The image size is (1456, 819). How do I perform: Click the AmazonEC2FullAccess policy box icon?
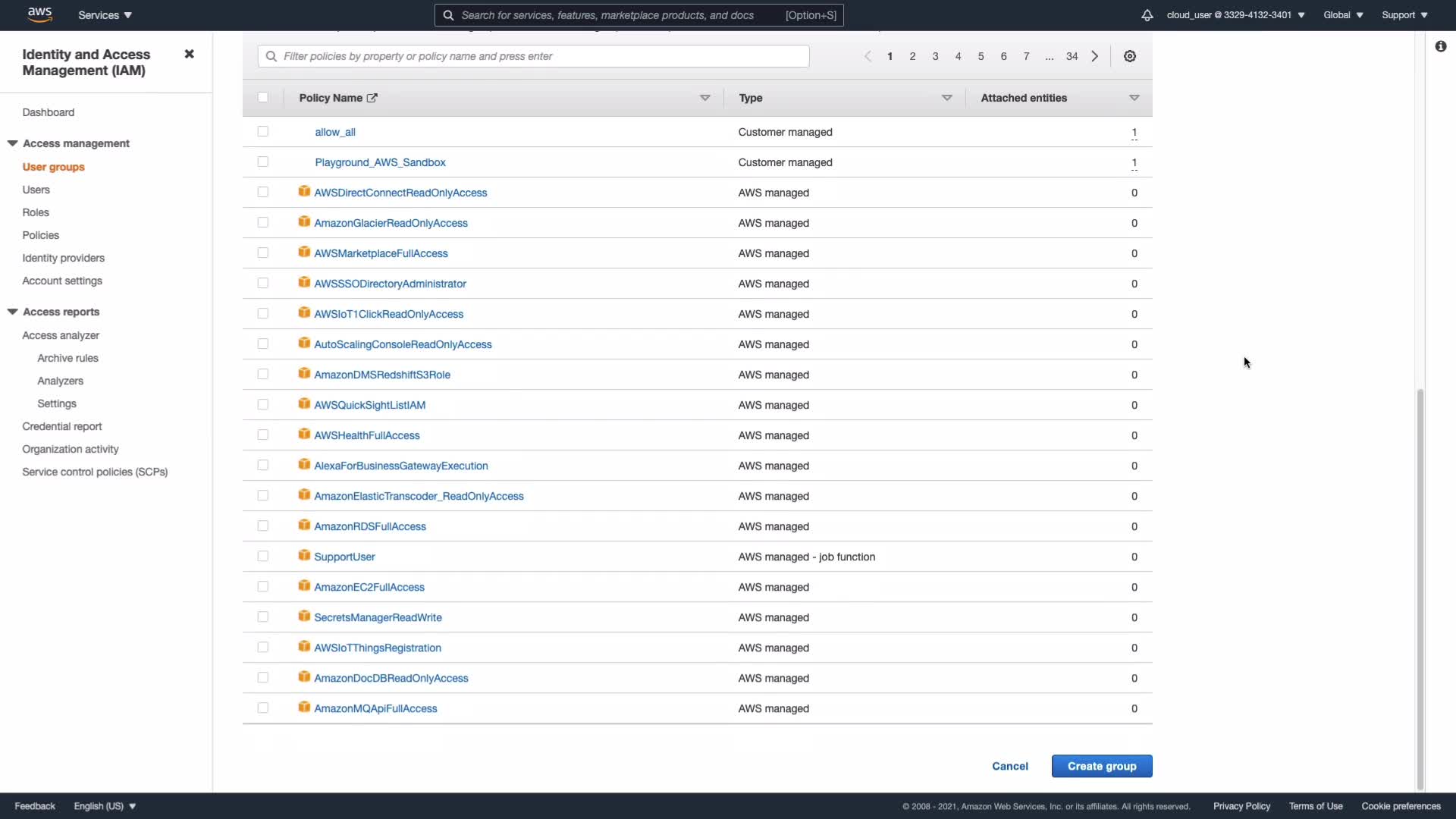[304, 586]
